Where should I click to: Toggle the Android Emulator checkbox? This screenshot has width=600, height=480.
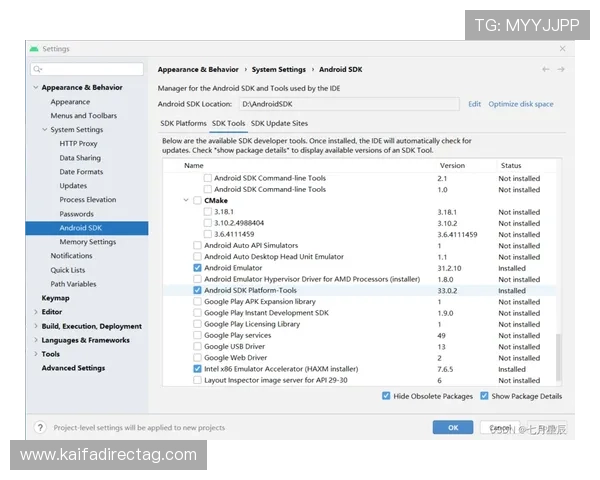pyautogui.click(x=197, y=268)
